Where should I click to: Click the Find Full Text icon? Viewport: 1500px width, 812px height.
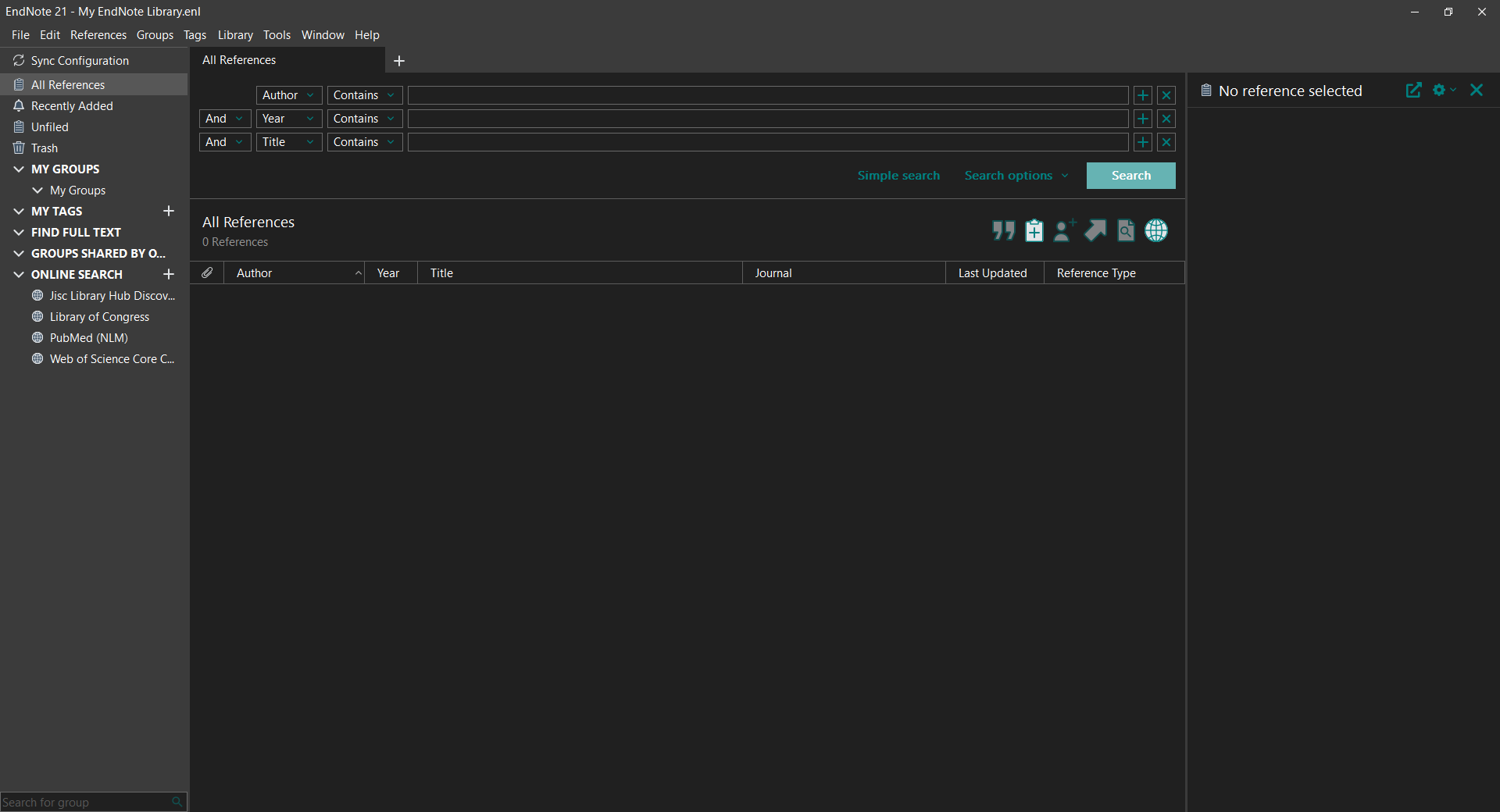pyautogui.click(x=1126, y=230)
